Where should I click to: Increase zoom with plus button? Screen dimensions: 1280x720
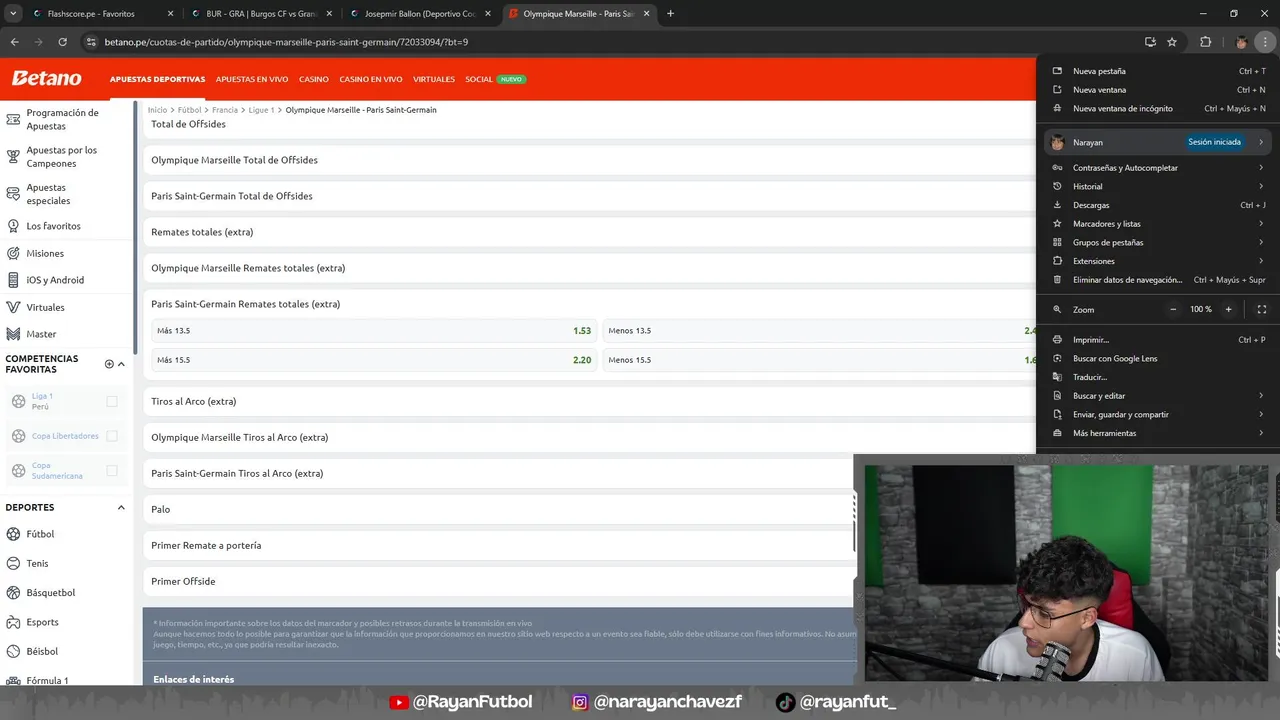click(1229, 309)
